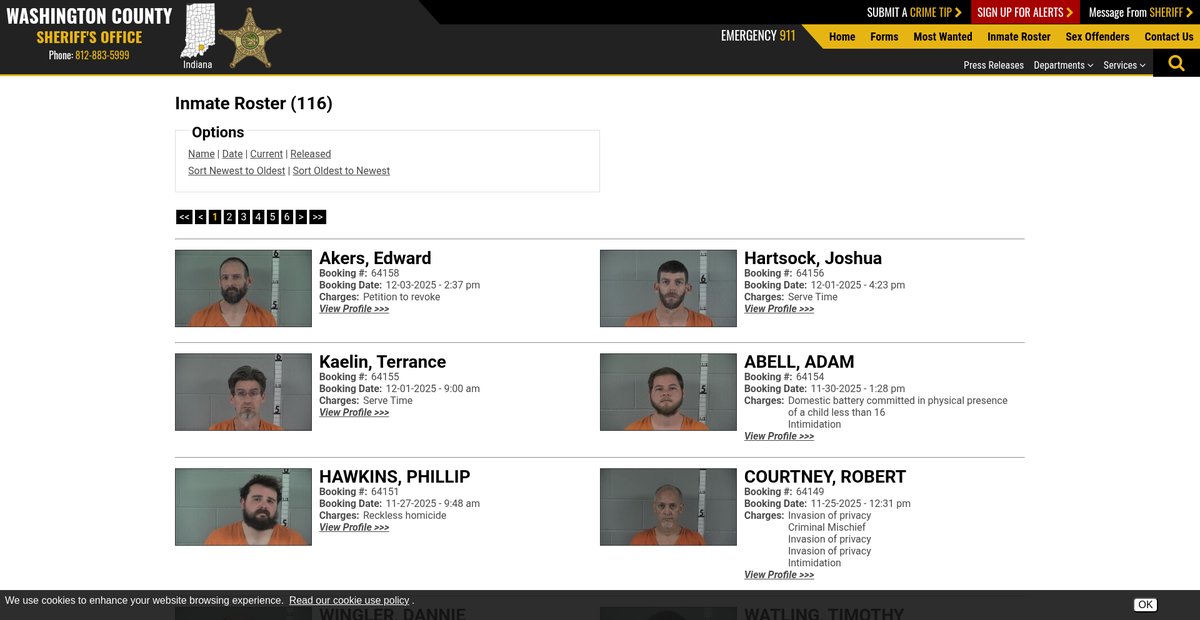Go to first page with << button

point(184,217)
